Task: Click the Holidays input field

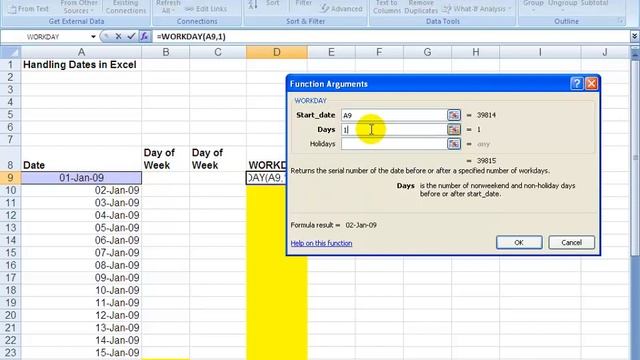Action: 394,144
